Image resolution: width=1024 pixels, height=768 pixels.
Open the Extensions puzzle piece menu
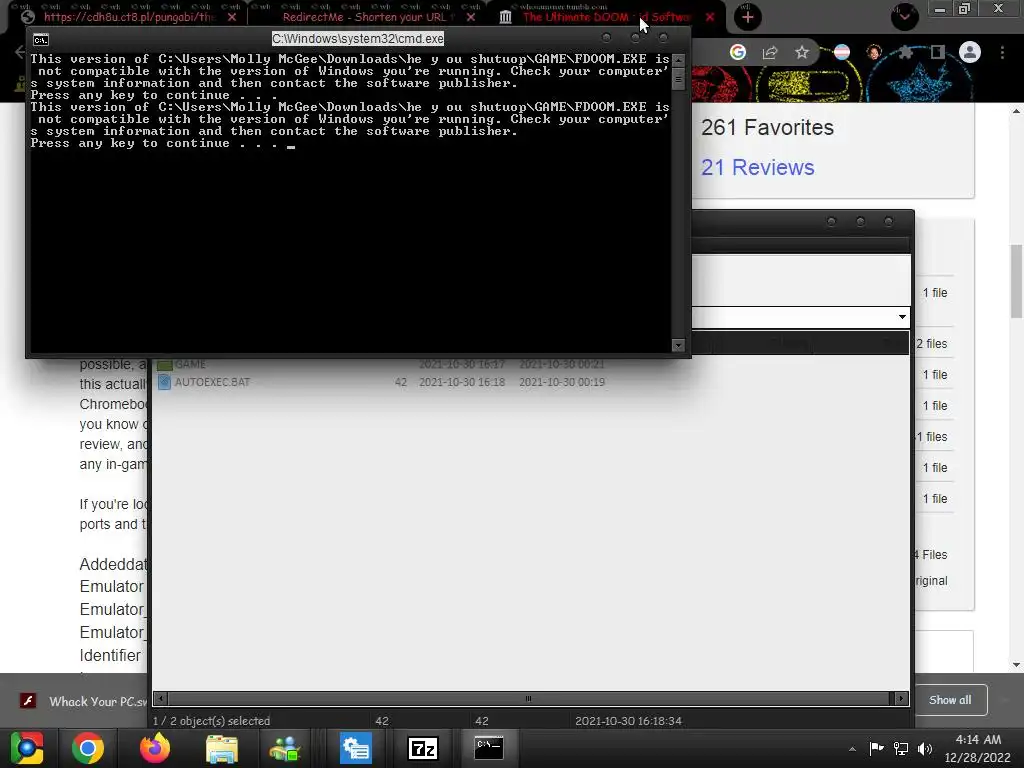coord(906,52)
